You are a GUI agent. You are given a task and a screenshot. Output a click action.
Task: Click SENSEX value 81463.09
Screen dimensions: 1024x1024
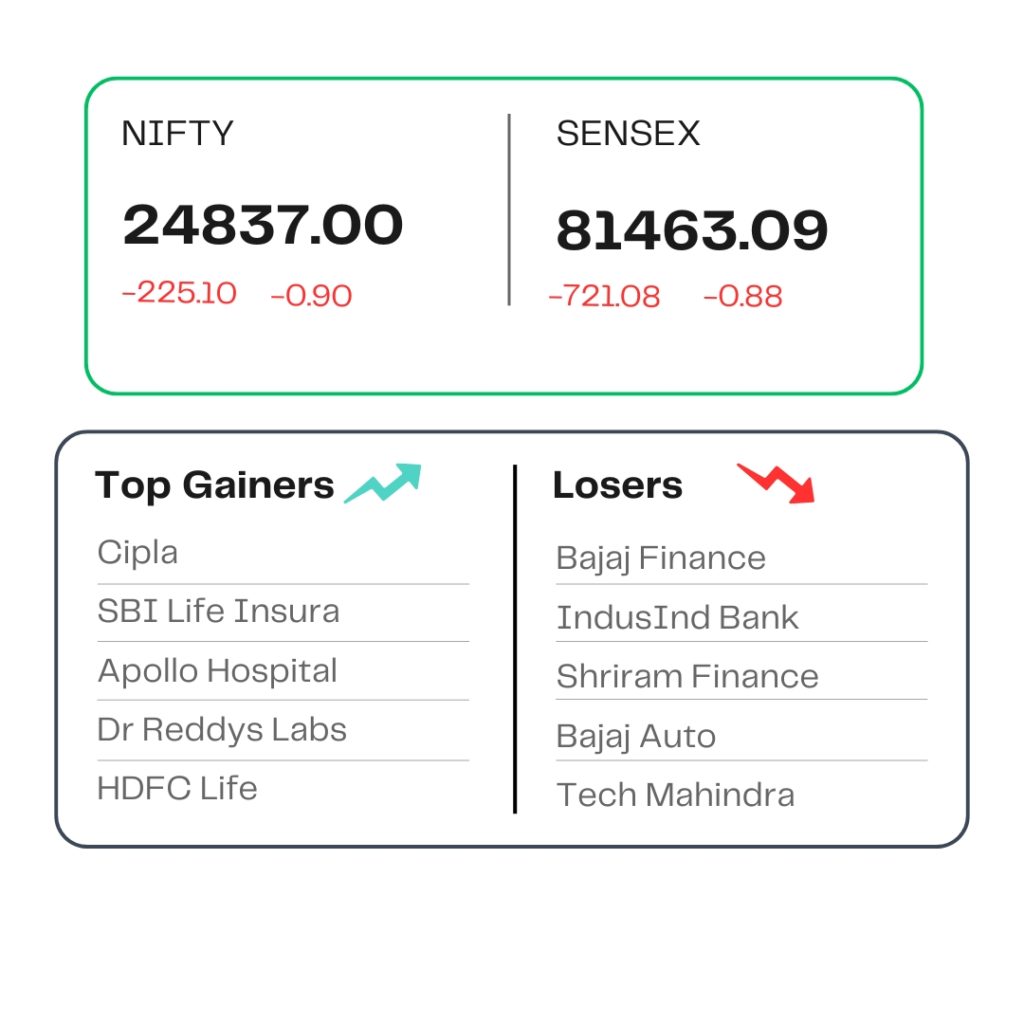[692, 230]
